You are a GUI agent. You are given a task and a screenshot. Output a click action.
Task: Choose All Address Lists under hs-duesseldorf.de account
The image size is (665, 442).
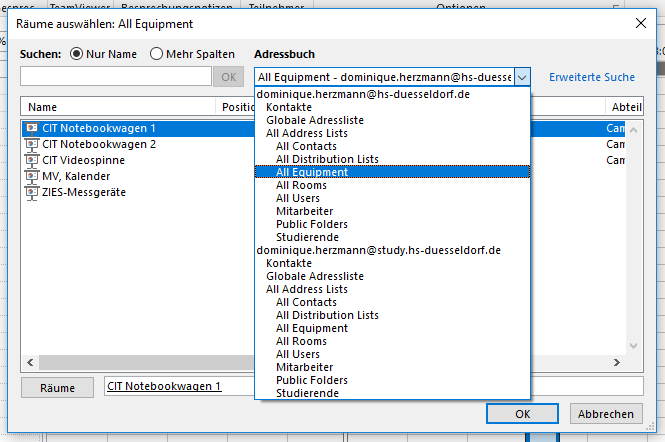pyautogui.click(x=307, y=133)
